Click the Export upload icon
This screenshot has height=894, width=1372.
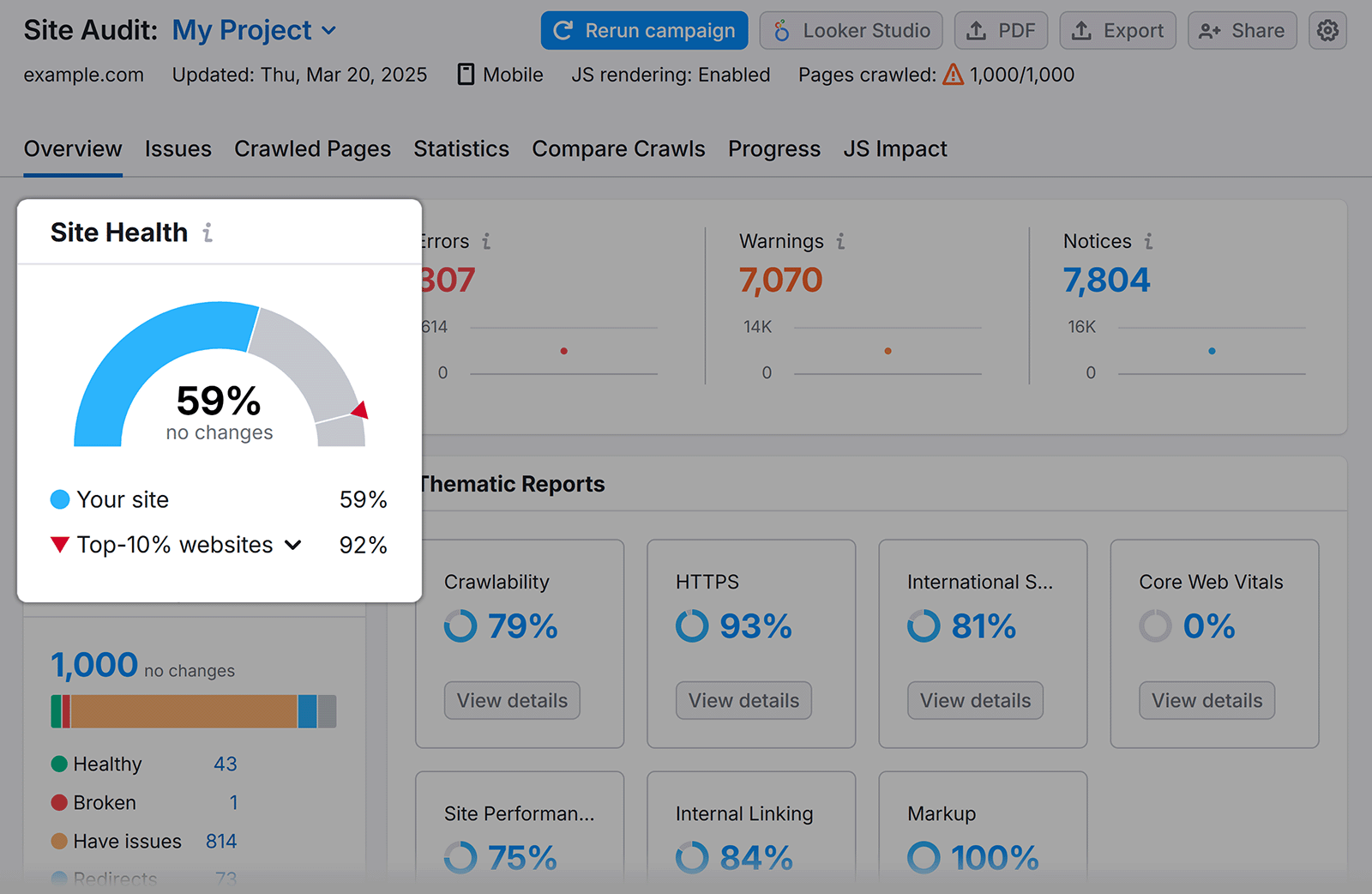tap(1081, 30)
